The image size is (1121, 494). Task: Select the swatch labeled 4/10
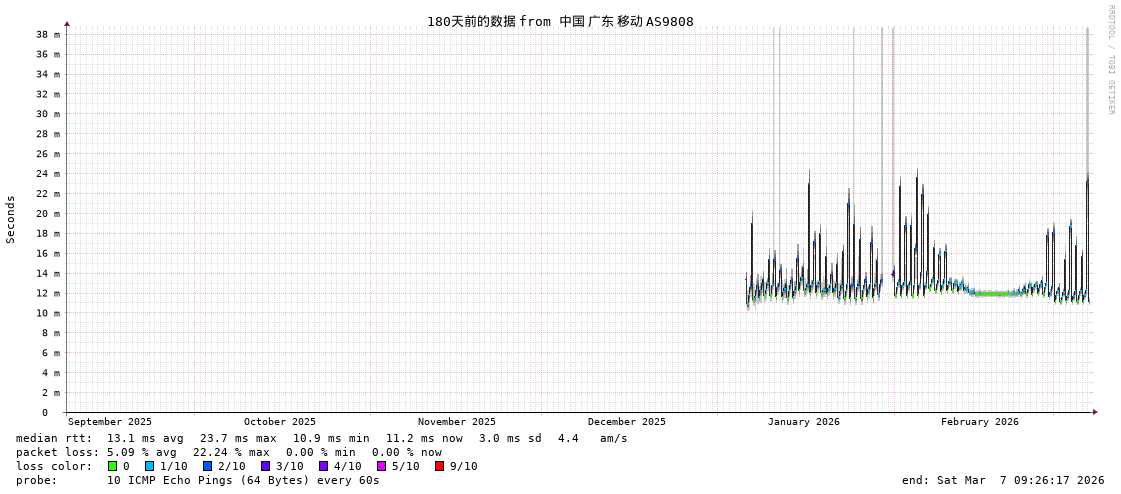coord(324,466)
